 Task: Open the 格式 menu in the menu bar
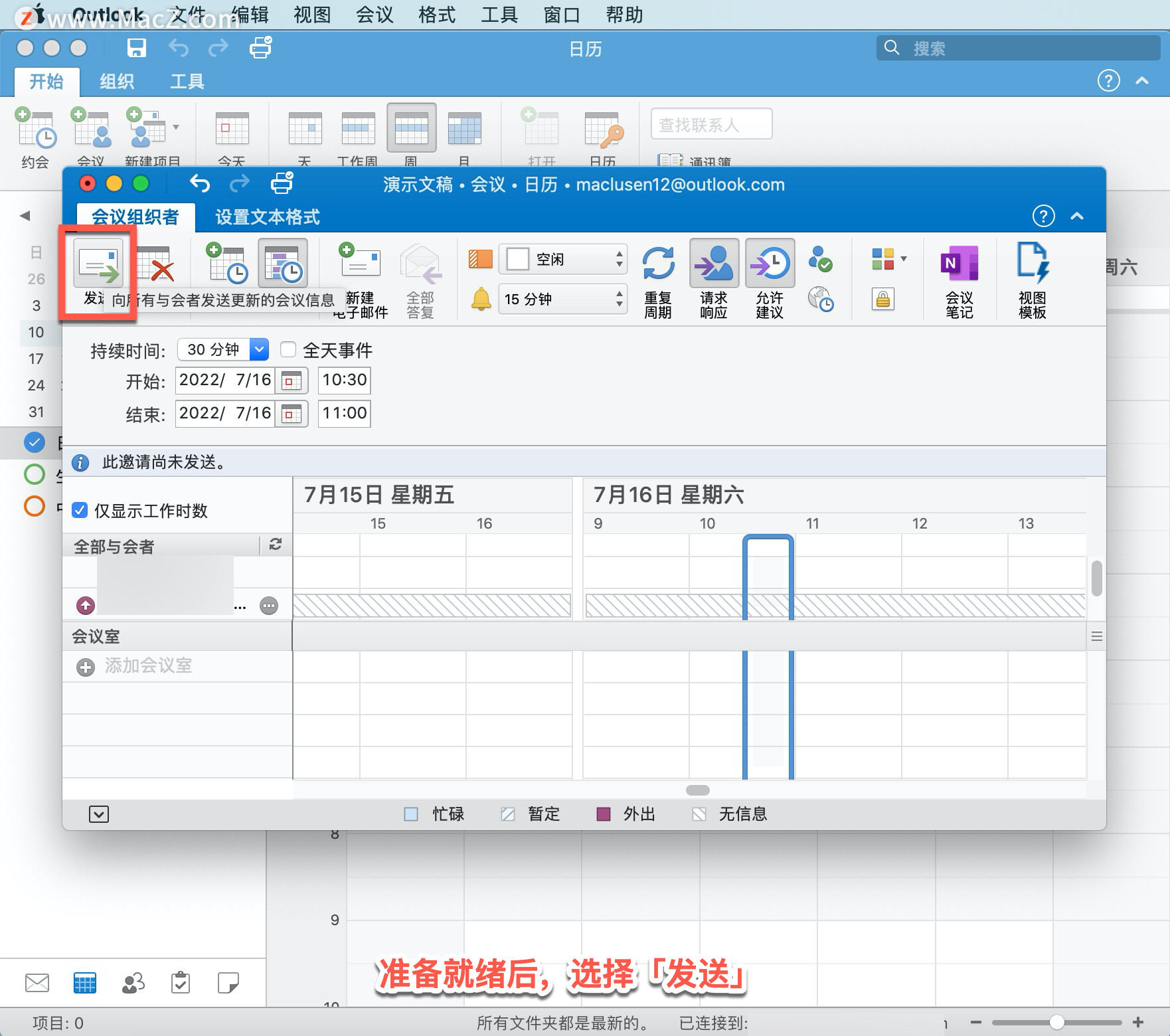click(437, 15)
